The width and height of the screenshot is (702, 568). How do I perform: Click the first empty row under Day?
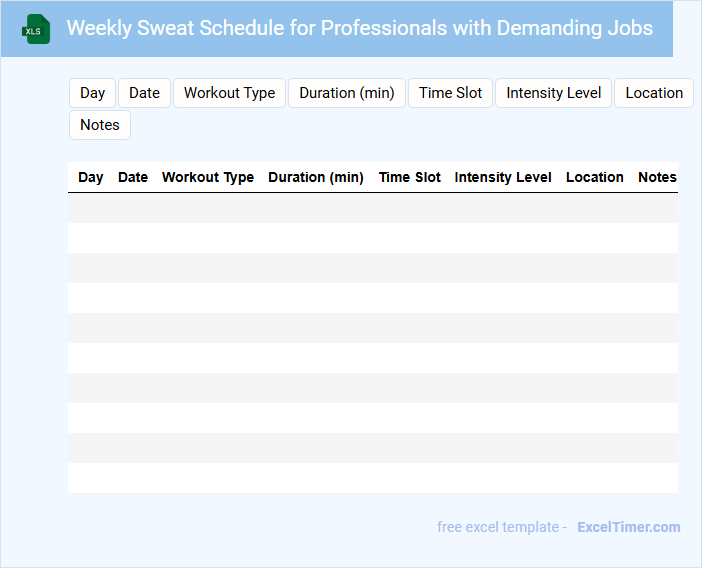tap(91, 208)
